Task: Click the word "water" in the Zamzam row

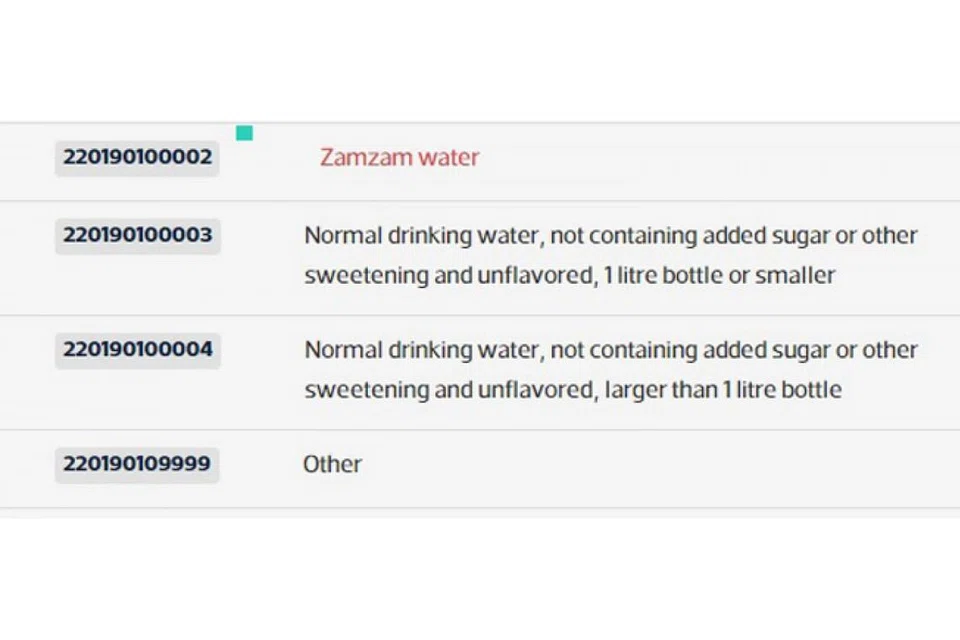Action: tap(449, 157)
